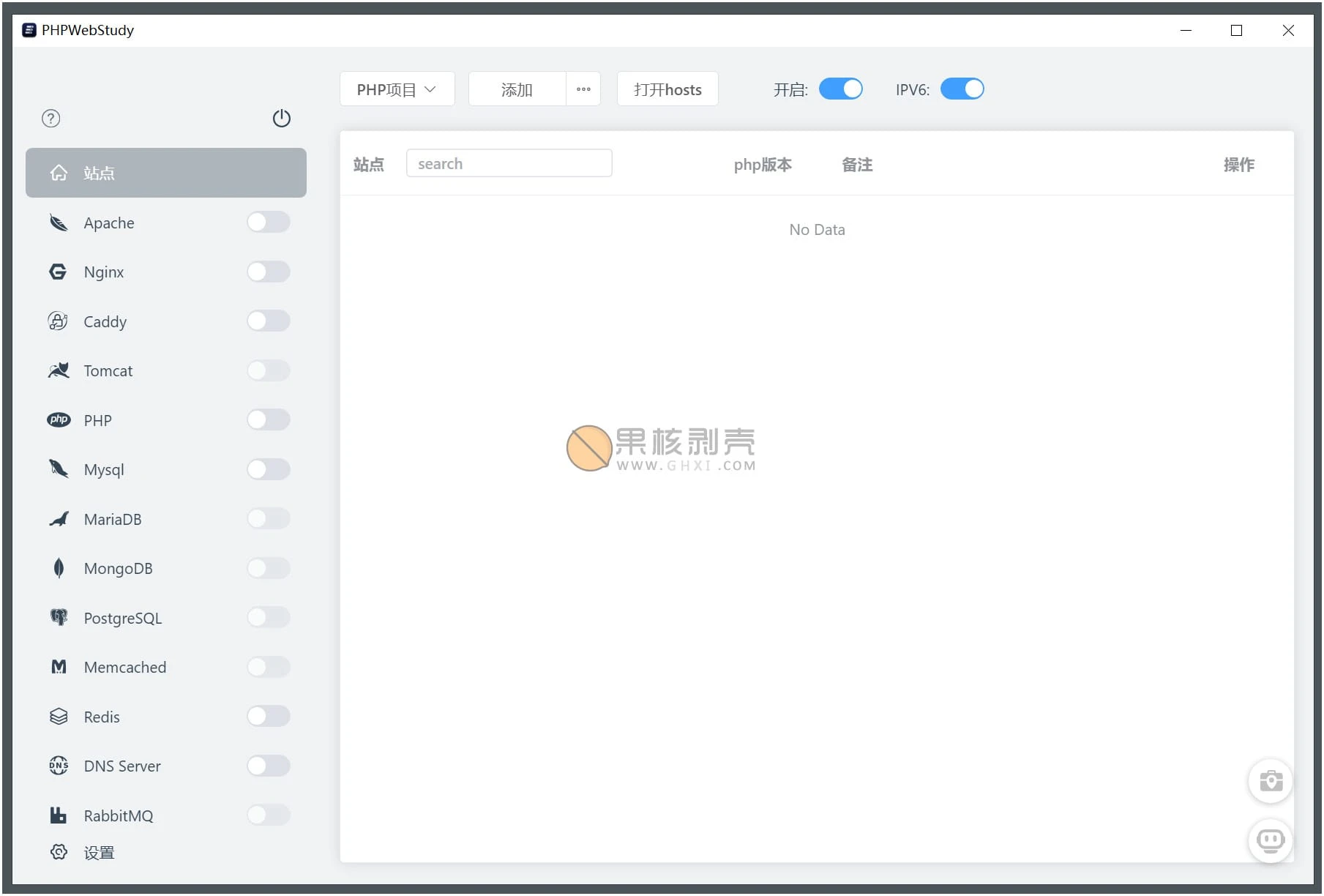1324x896 pixels.
Task: Click the power icon in sidebar
Action: (281, 119)
